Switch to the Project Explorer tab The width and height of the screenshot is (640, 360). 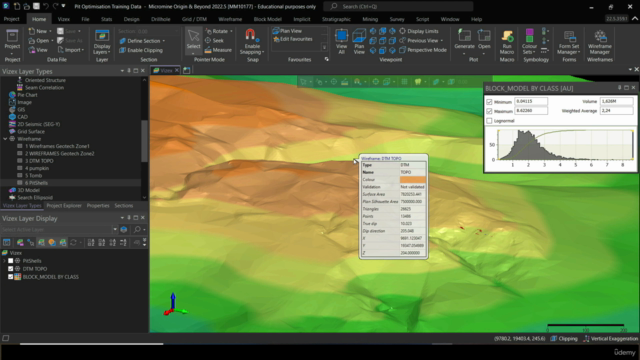point(64,206)
